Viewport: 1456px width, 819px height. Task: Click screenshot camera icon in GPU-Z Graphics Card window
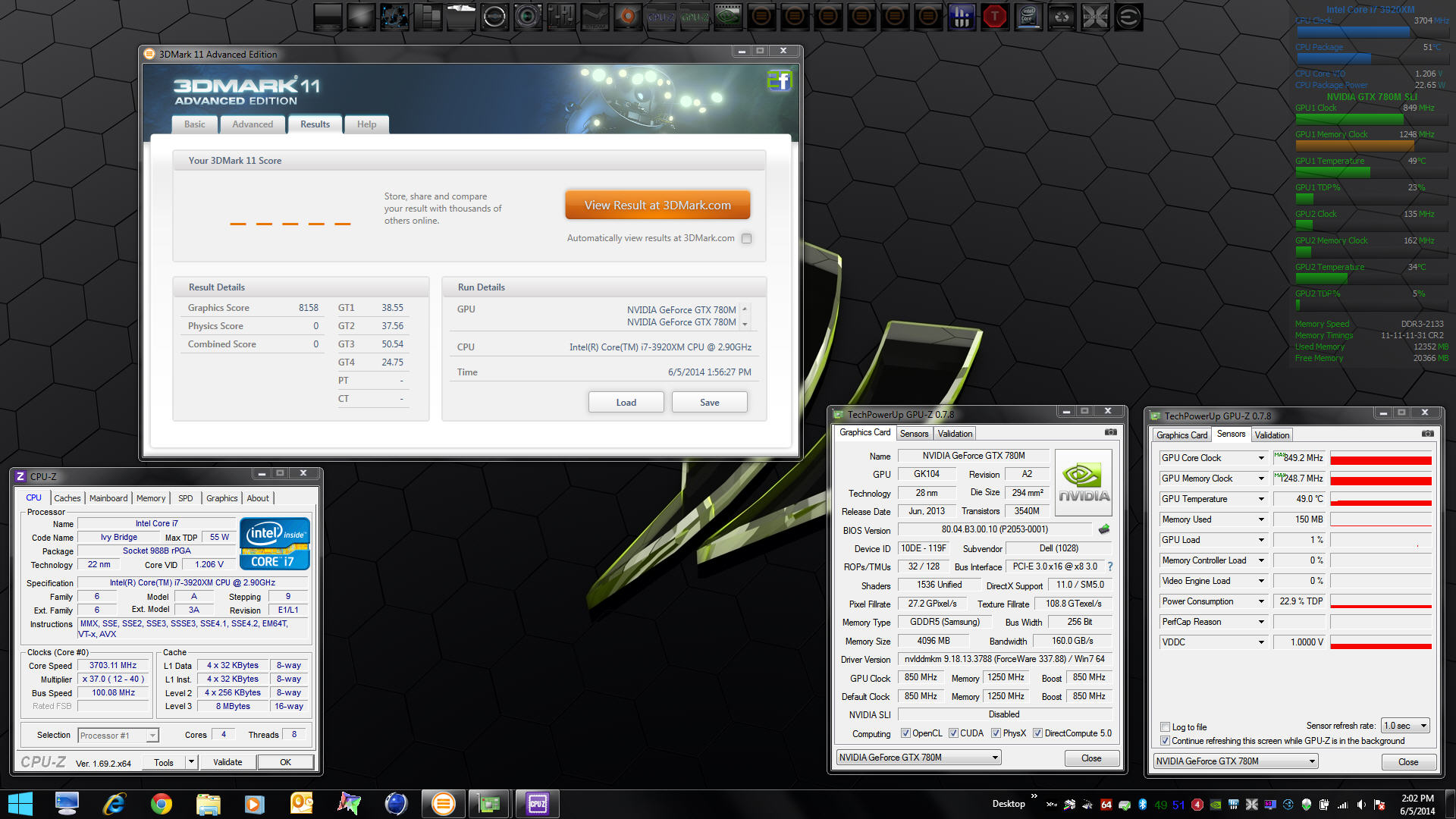coord(1110,432)
